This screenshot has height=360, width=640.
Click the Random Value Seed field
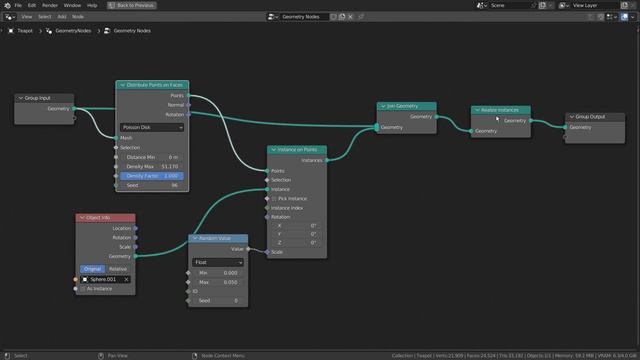tap(218, 300)
